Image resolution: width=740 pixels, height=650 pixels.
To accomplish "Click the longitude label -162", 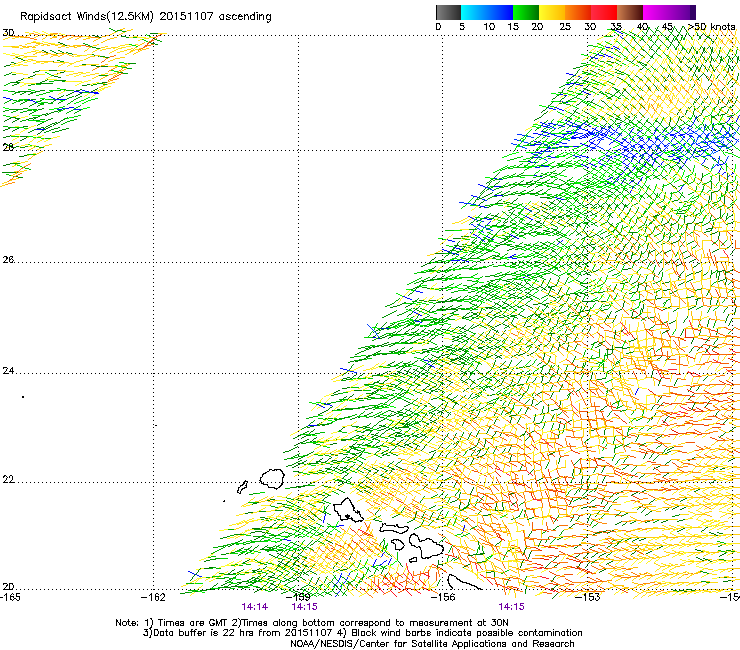I will click(x=153, y=597).
